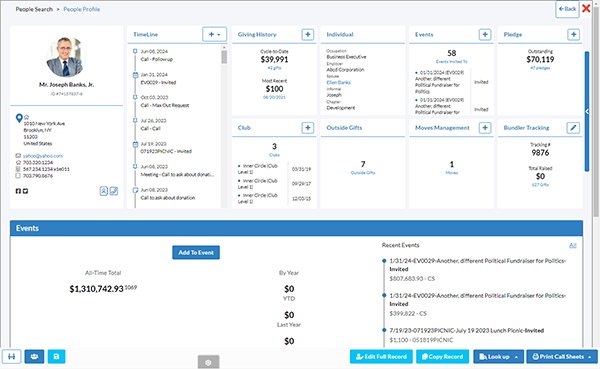Add a new Pledge record

tap(573, 34)
